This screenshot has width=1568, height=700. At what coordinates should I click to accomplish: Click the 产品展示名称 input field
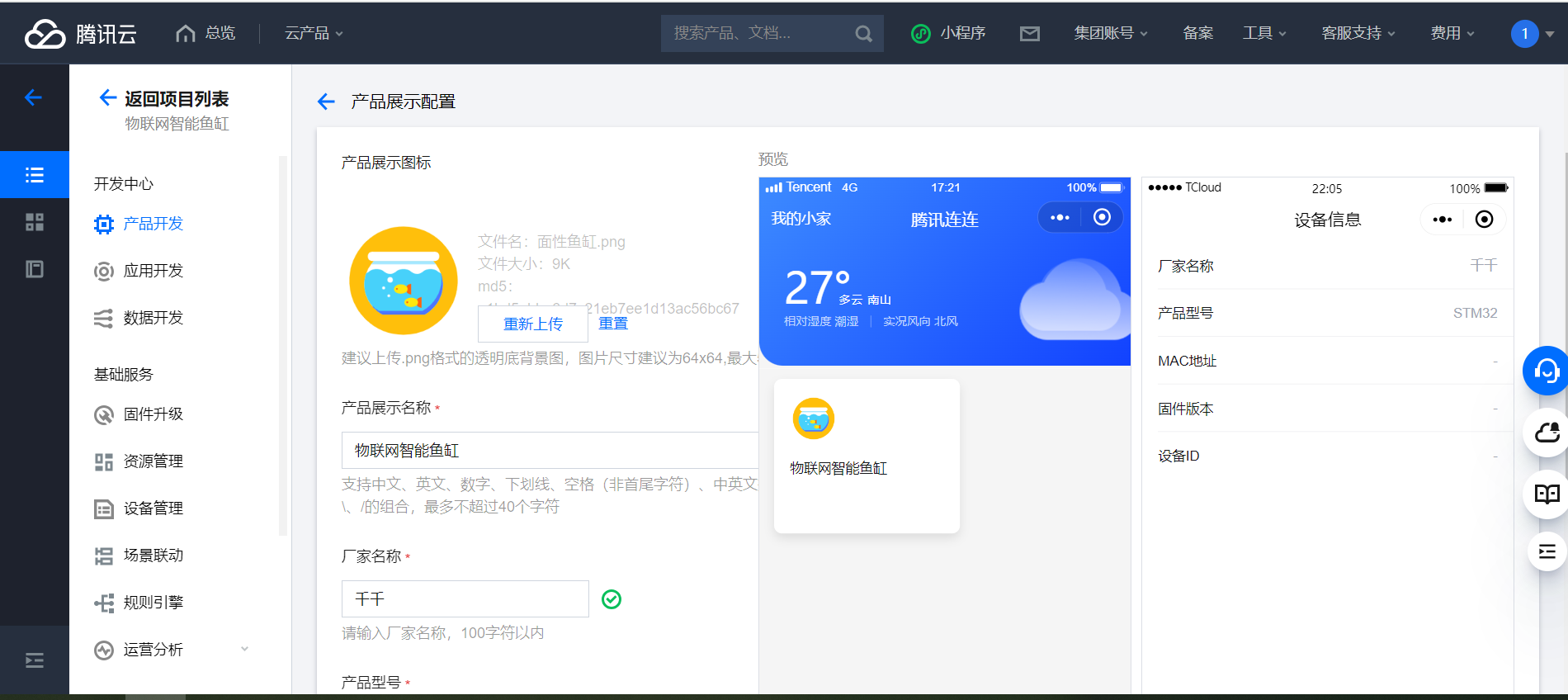click(549, 451)
